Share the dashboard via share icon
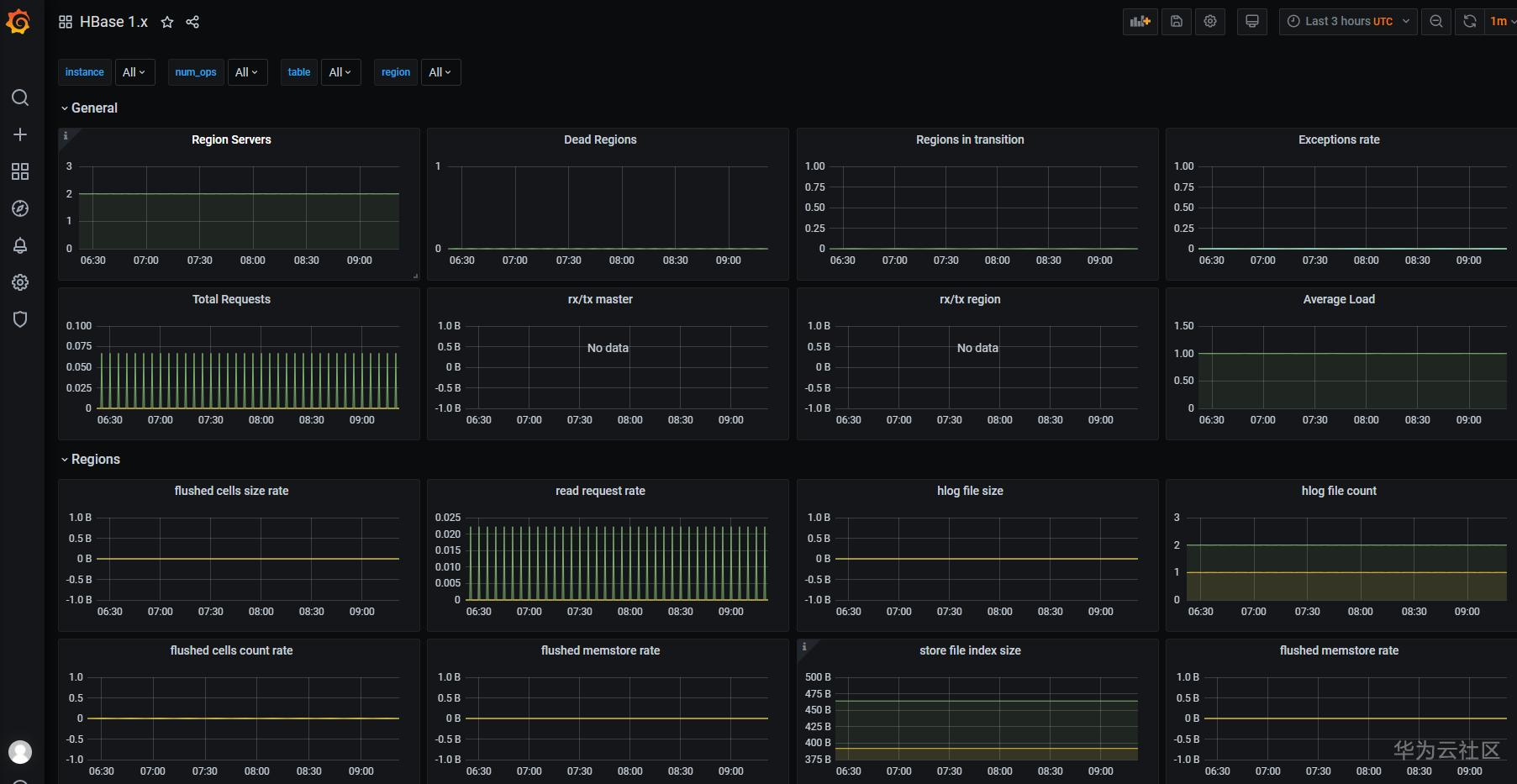This screenshot has height=784, width=1517. coord(192,22)
